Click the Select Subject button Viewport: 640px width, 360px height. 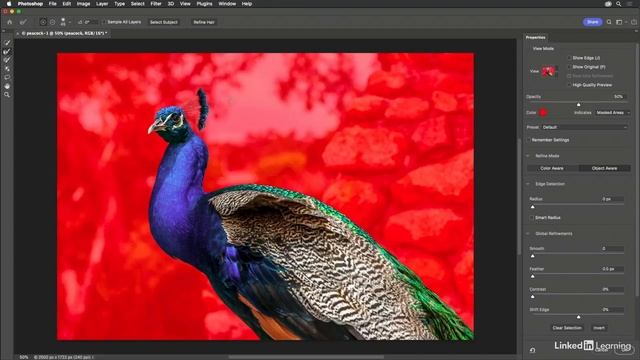(x=164, y=22)
